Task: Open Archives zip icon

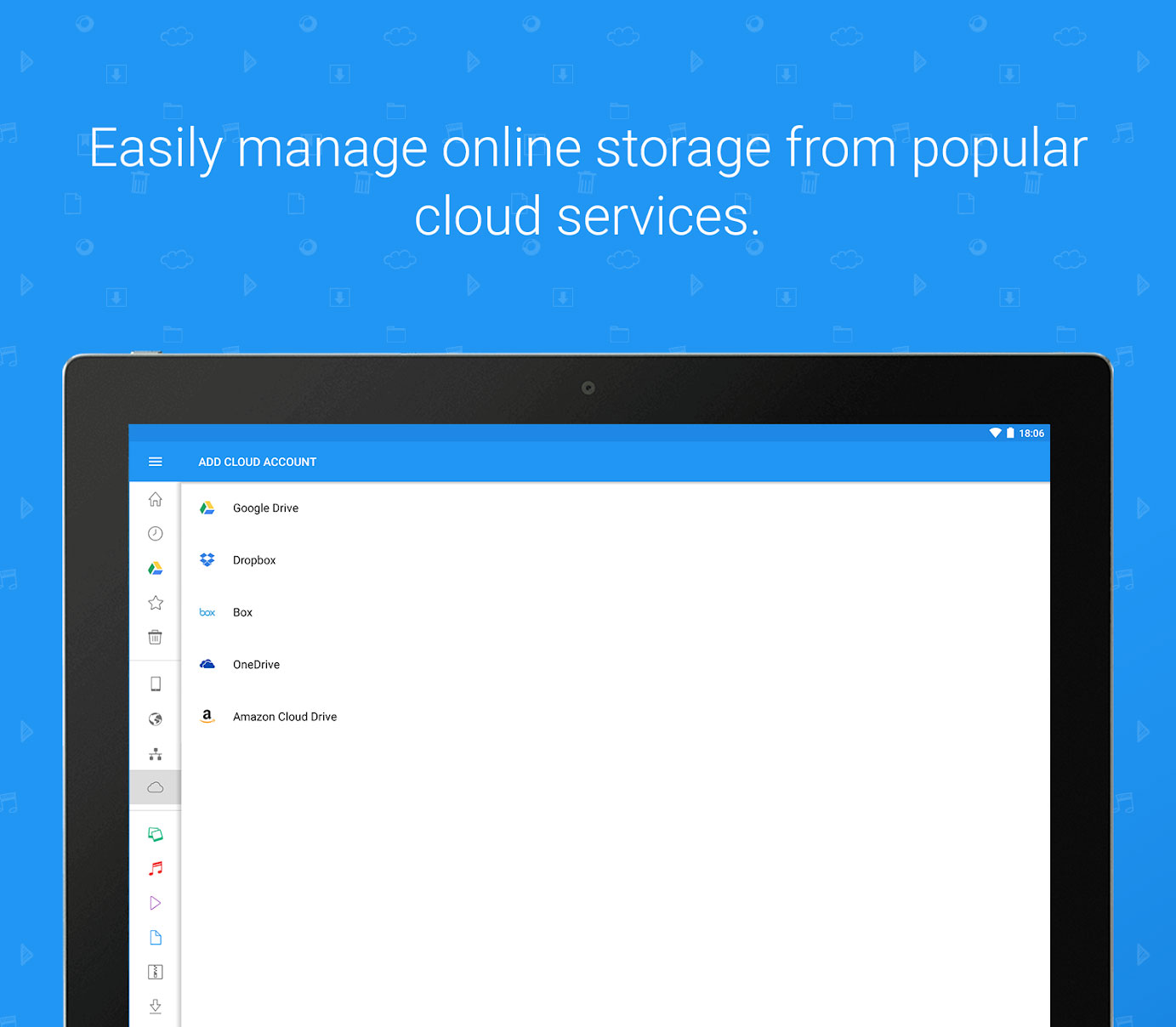Action: pyautogui.click(x=156, y=972)
